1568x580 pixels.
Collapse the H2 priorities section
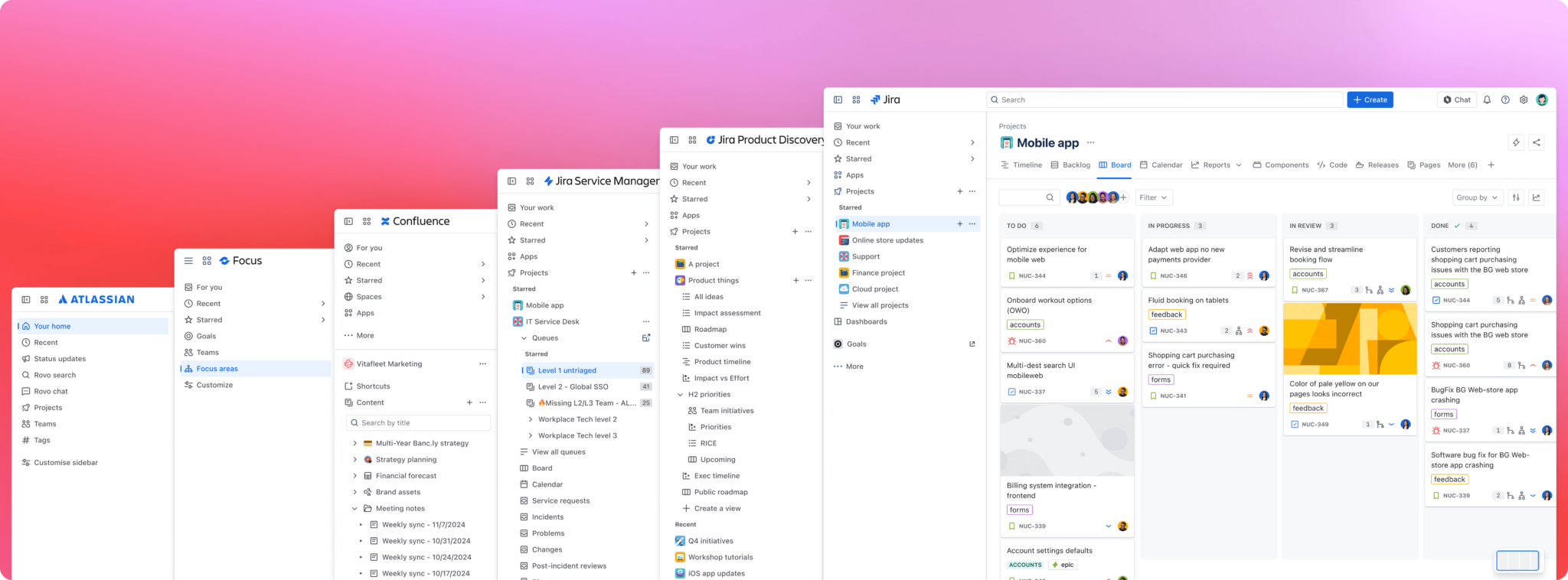(680, 395)
